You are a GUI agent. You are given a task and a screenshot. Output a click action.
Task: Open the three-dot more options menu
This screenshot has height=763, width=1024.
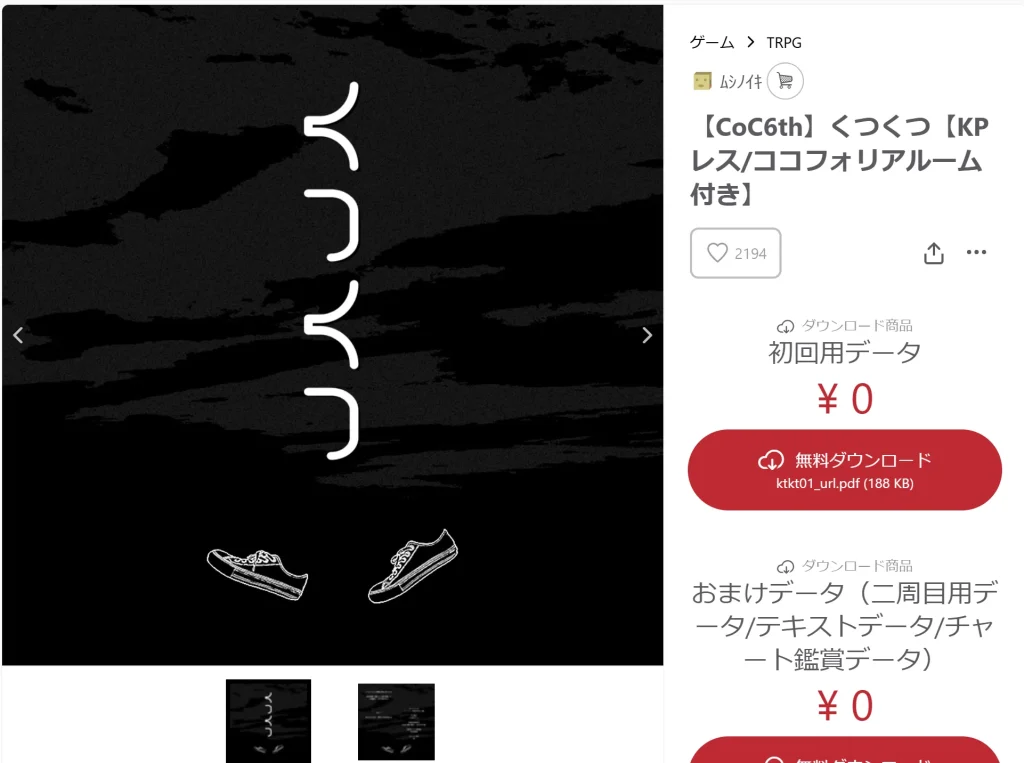[976, 252]
